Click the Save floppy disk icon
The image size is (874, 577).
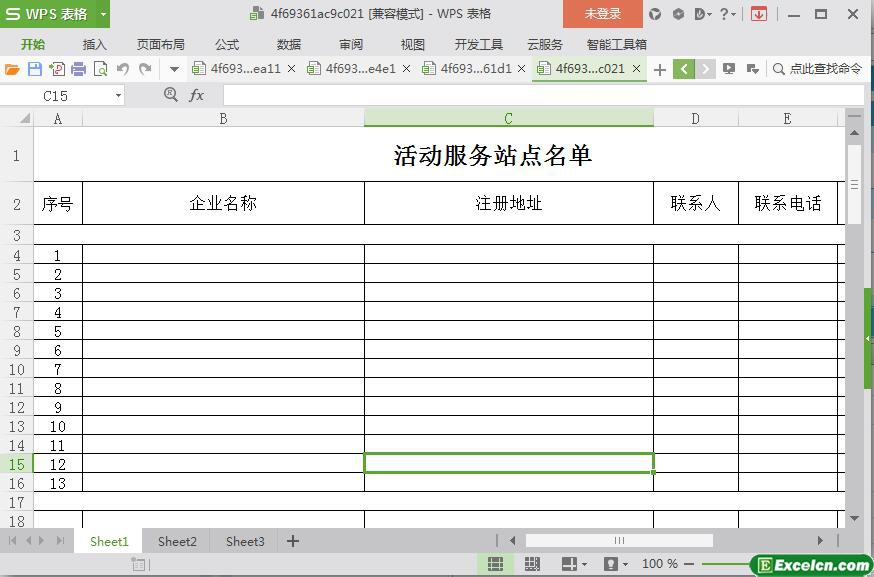[35, 69]
